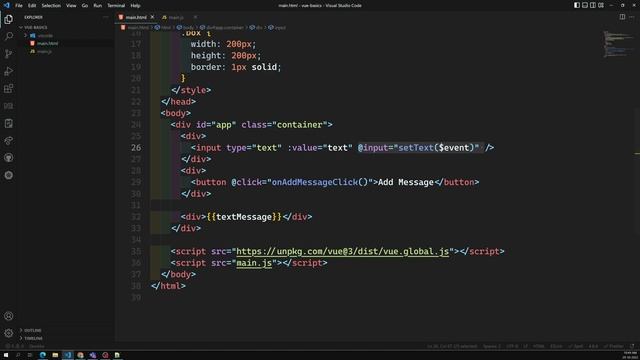
Task: Open the Run menu
Action: pyautogui.click(x=98, y=6)
